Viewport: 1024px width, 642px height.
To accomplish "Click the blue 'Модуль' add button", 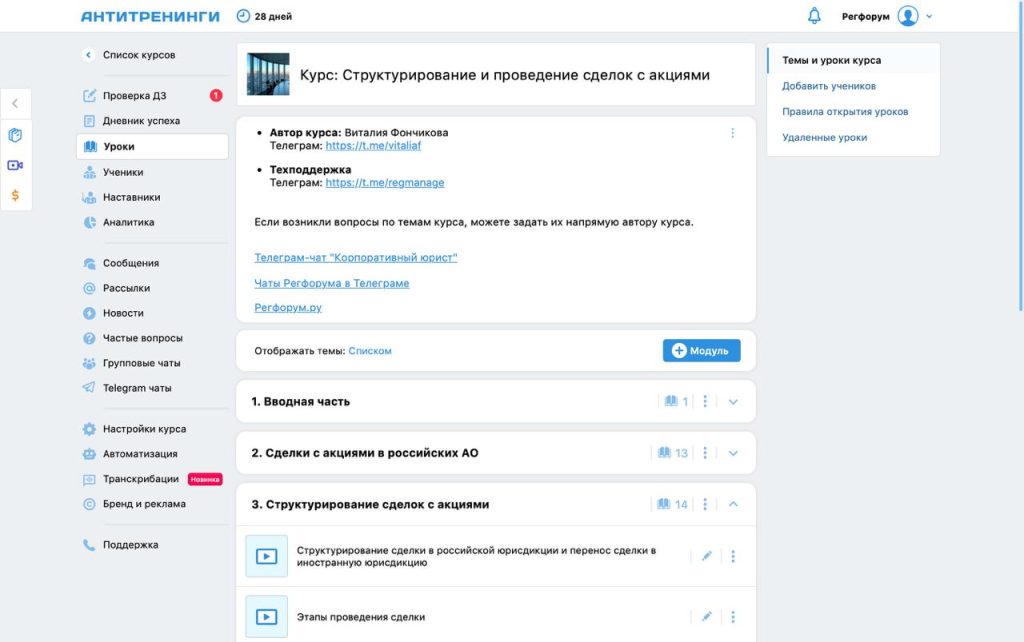I will (701, 351).
